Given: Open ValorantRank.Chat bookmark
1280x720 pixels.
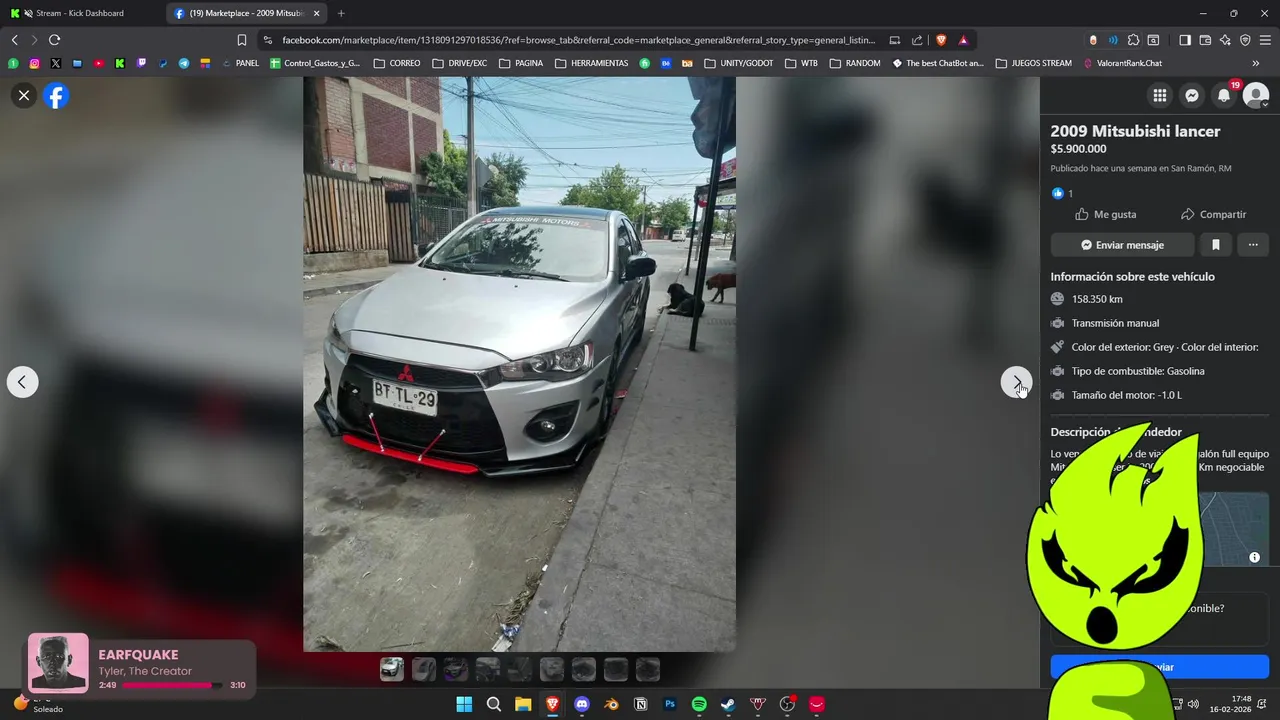Looking at the screenshot, I should point(1122,63).
